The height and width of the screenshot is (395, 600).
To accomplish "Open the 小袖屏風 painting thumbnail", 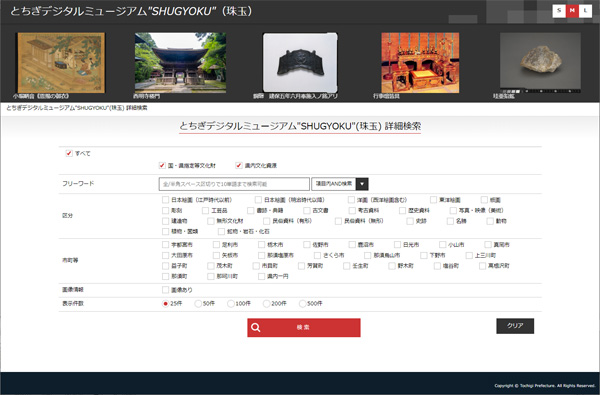I will (x=61, y=63).
